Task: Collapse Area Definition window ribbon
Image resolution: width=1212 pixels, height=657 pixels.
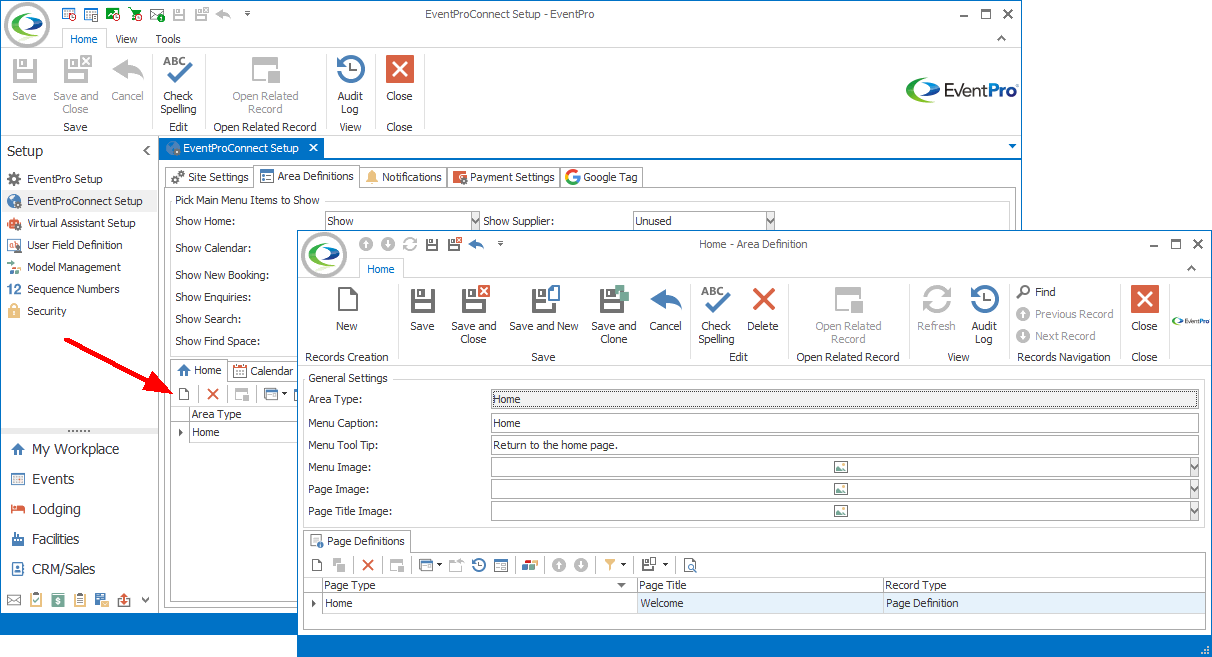Action: click(x=1191, y=269)
